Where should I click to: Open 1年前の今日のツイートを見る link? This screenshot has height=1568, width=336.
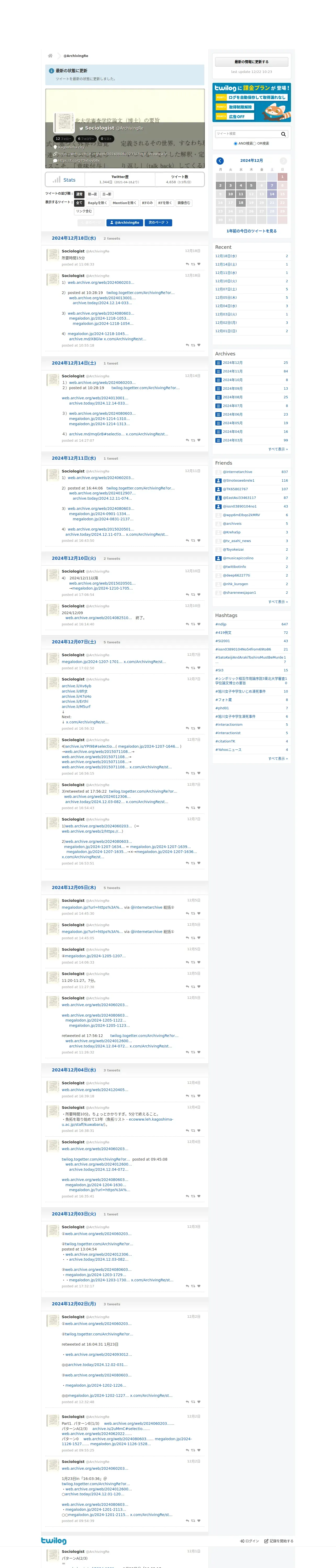click(x=251, y=231)
